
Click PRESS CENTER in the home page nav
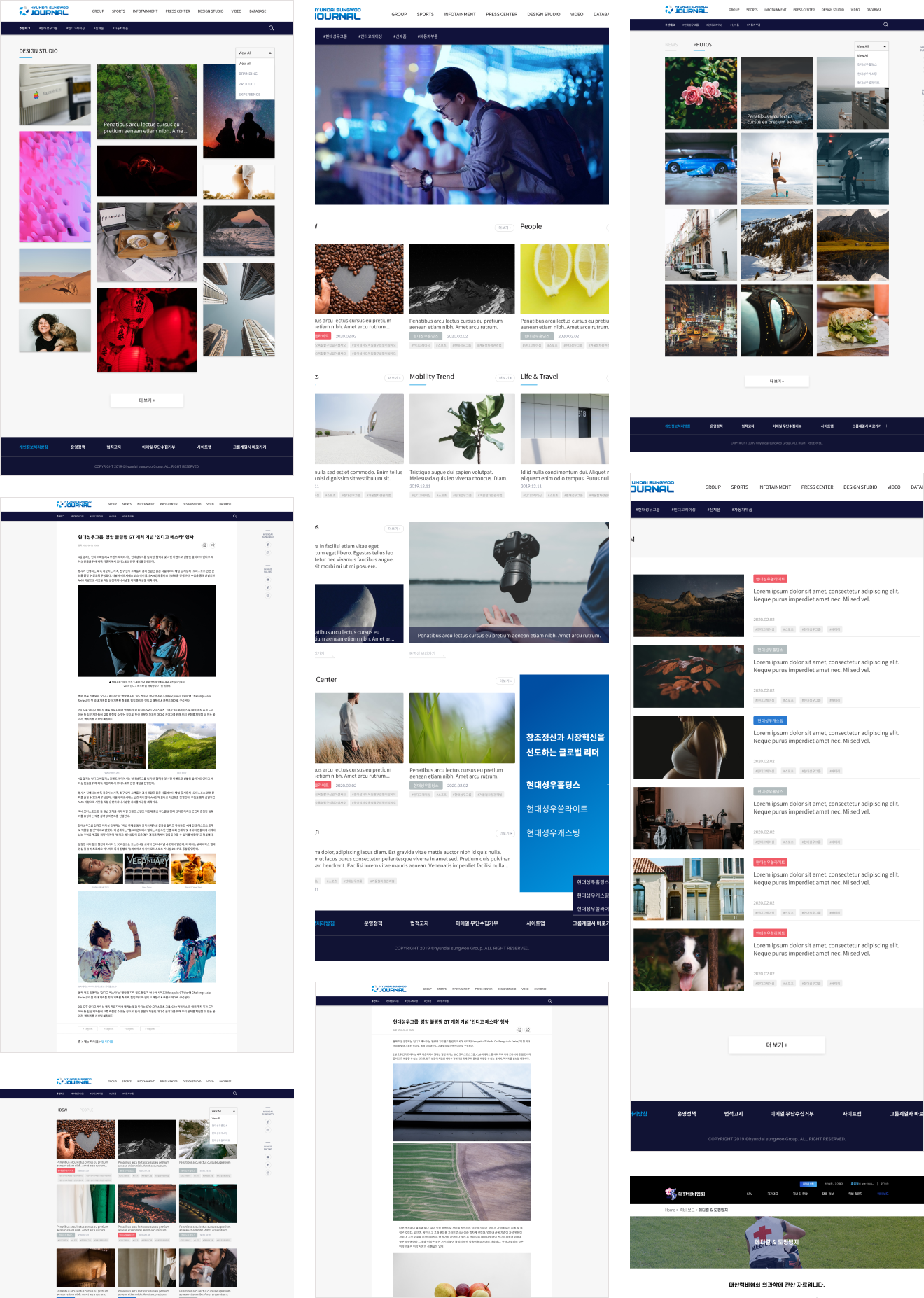coord(502,14)
